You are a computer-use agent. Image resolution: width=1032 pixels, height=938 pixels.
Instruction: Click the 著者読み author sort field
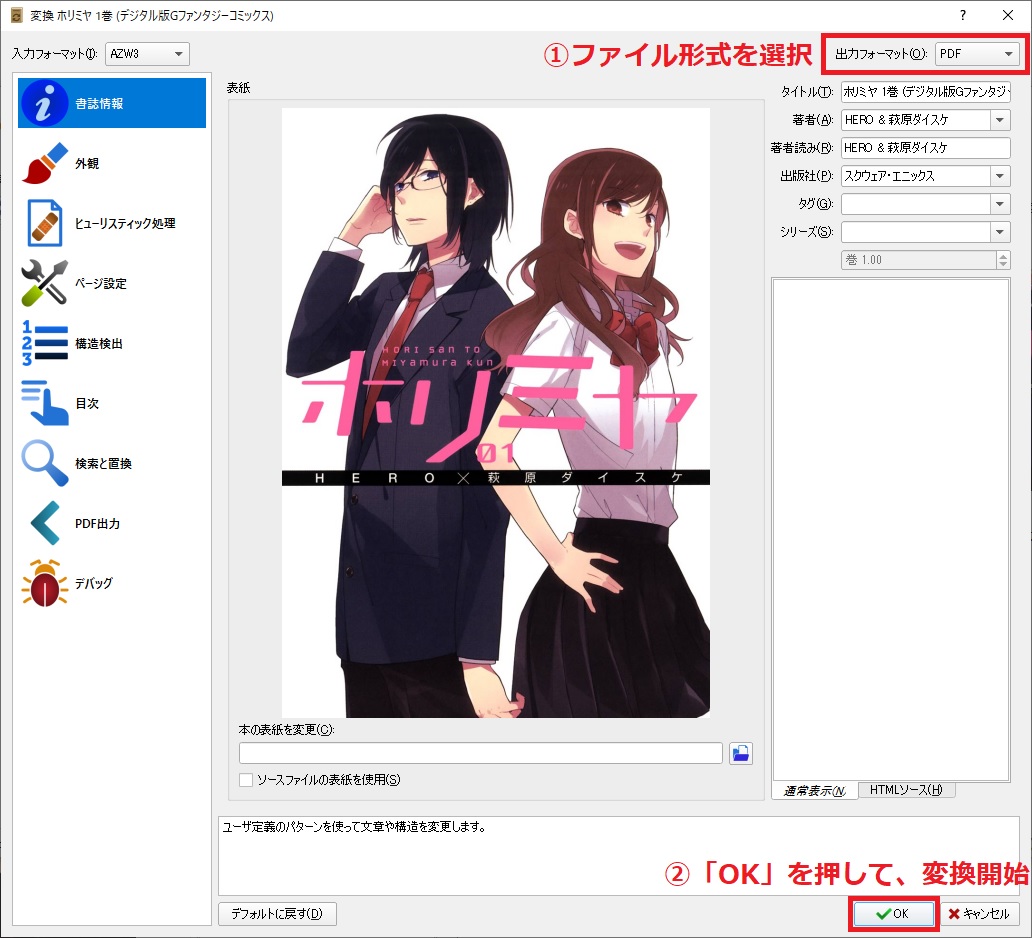tap(925, 148)
